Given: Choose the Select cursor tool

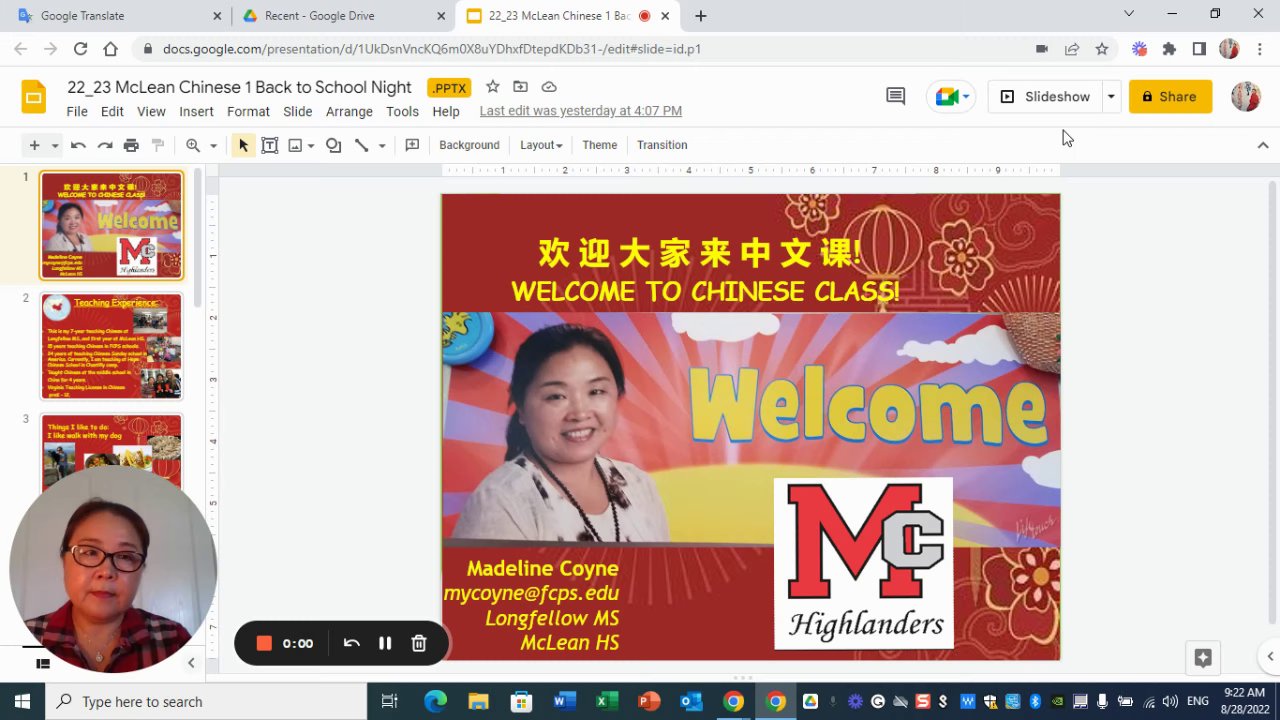Looking at the screenshot, I should point(243,145).
